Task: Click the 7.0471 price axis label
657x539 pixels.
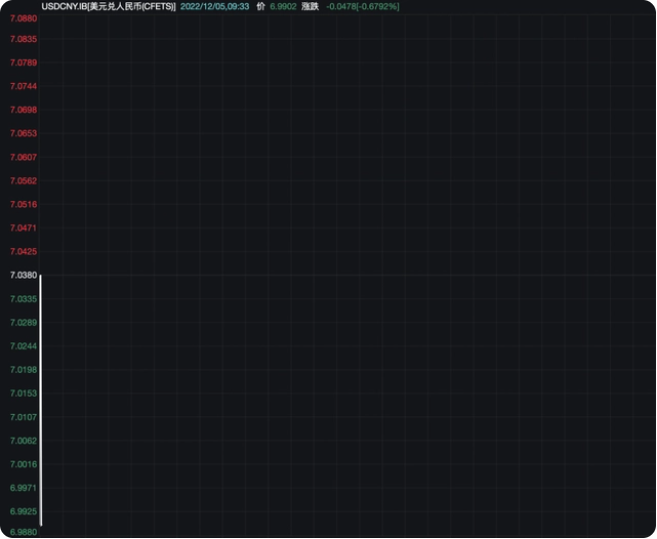Action: point(23,228)
